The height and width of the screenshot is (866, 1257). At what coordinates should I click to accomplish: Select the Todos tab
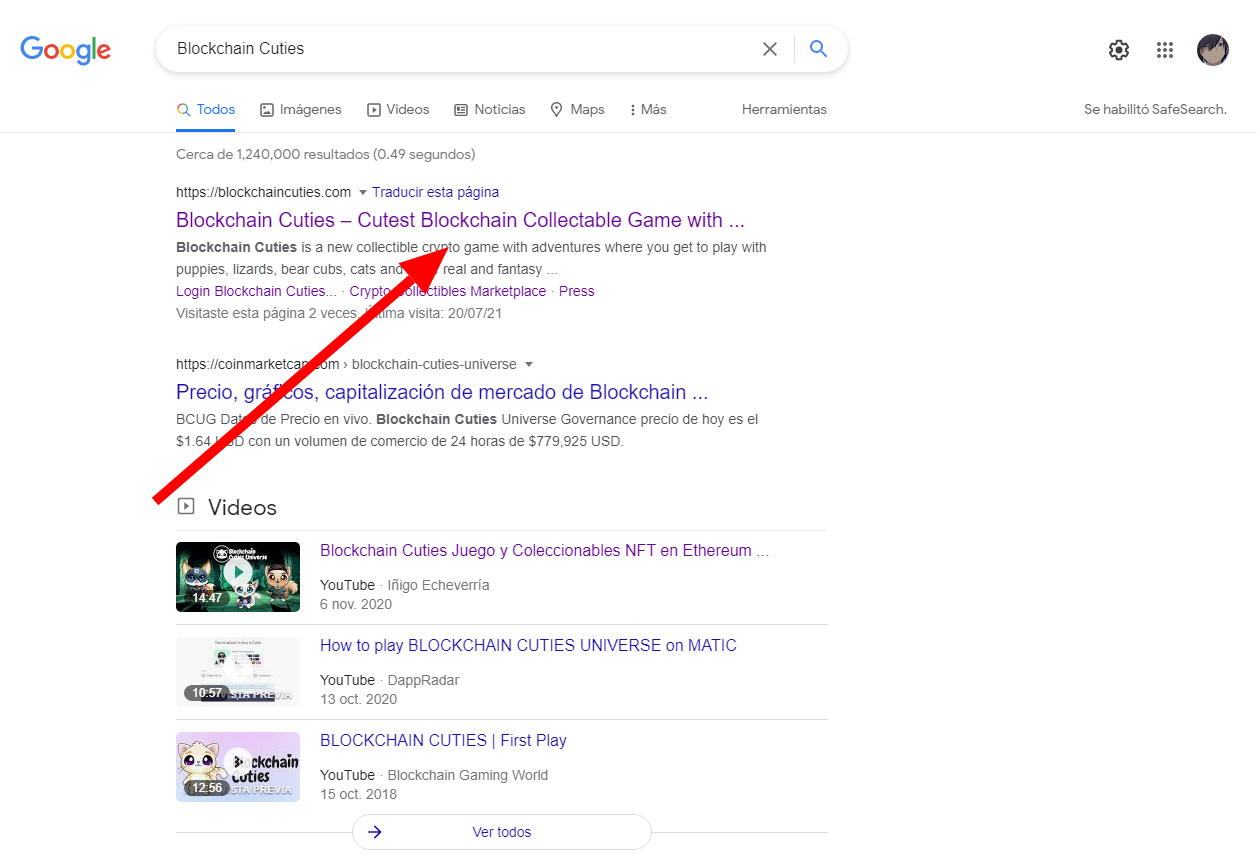(206, 110)
